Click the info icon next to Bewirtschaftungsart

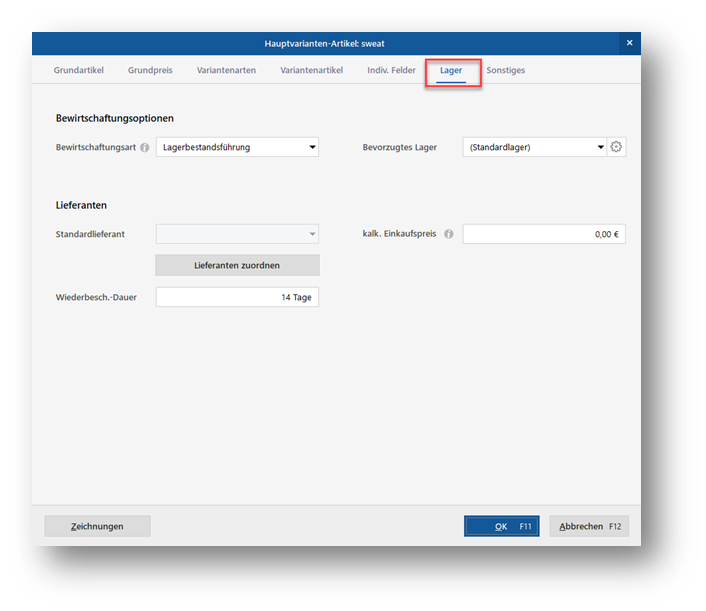click(145, 148)
